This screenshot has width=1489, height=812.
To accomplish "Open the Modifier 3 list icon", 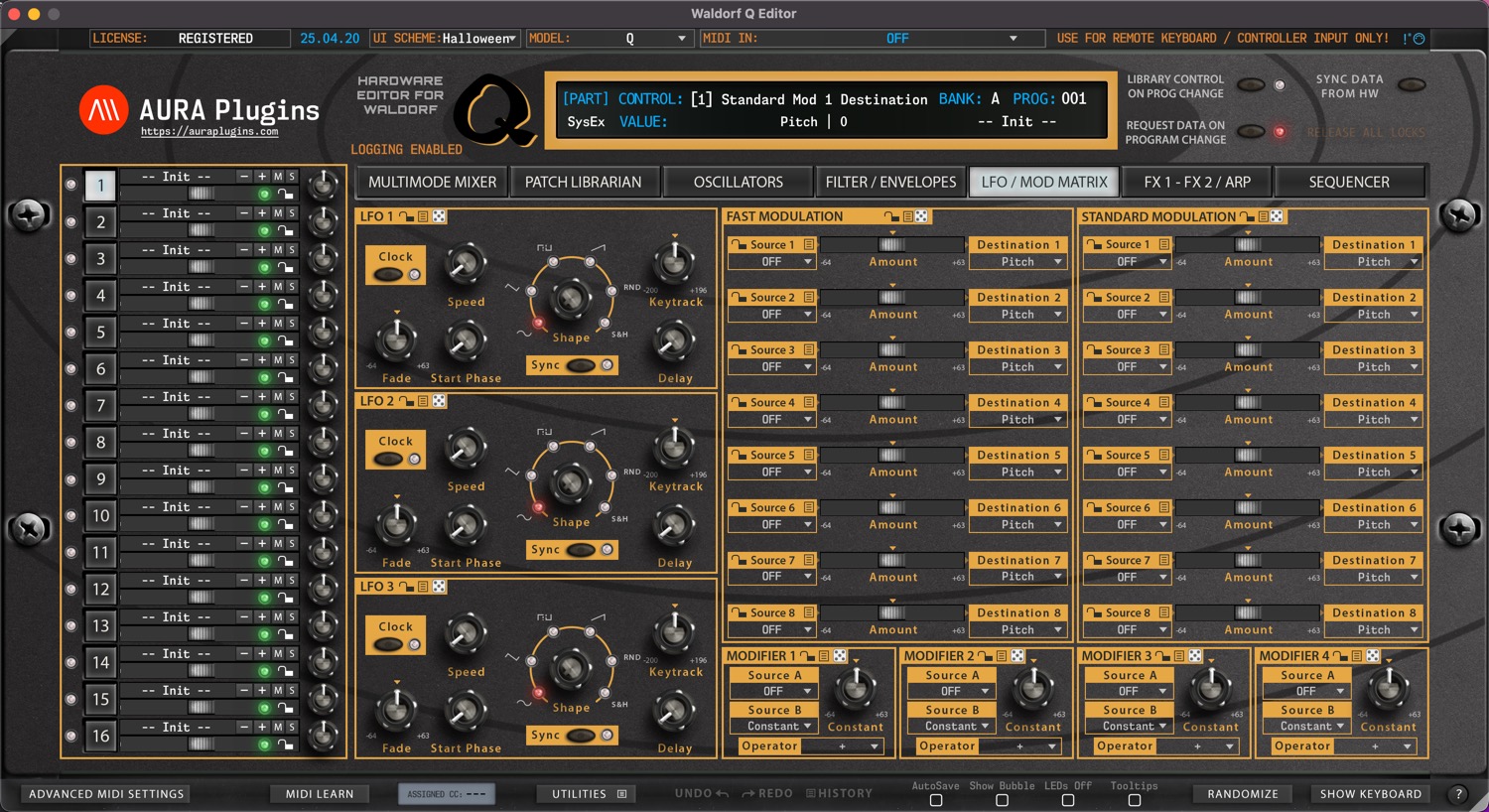I will point(1179,656).
